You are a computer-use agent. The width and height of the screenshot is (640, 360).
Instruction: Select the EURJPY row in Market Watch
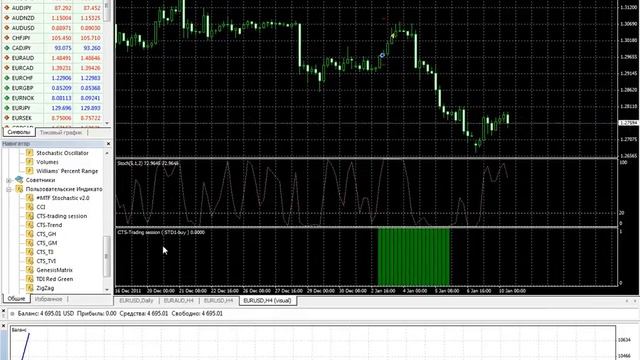tap(53, 108)
